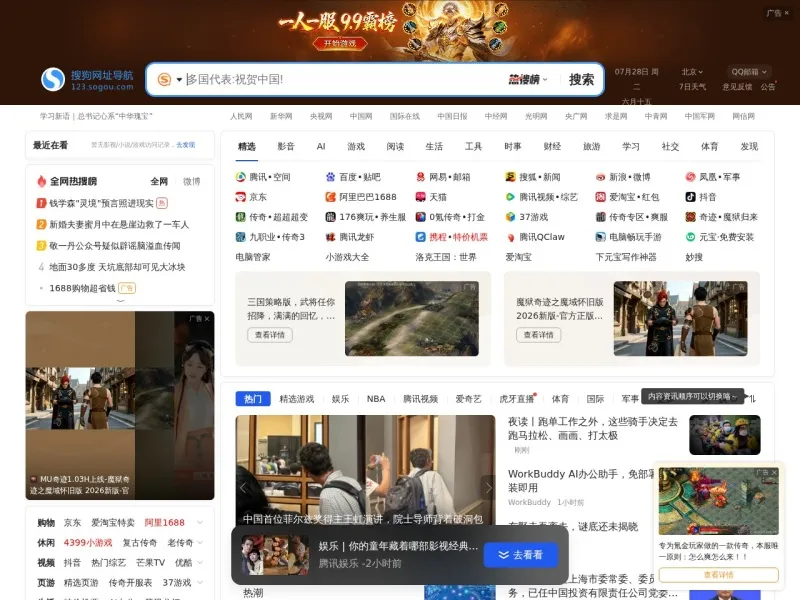Expand the 购物 row chevron
This screenshot has height=600, width=800.
point(199,522)
